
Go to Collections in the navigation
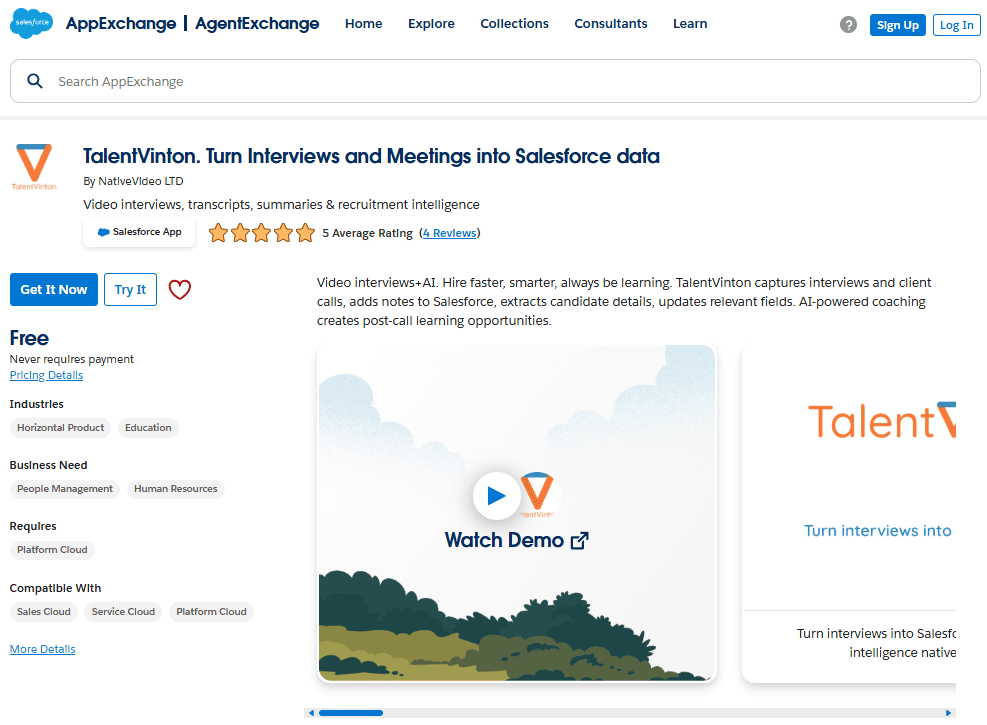(x=514, y=24)
